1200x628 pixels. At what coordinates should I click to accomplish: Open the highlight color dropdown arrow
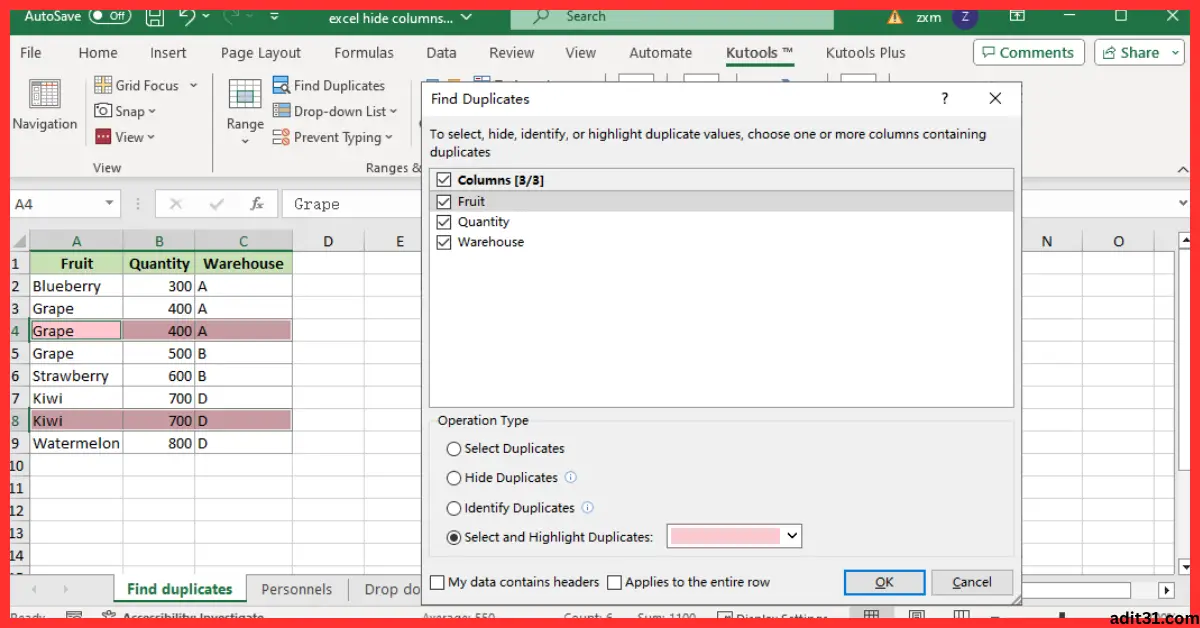tap(792, 536)
